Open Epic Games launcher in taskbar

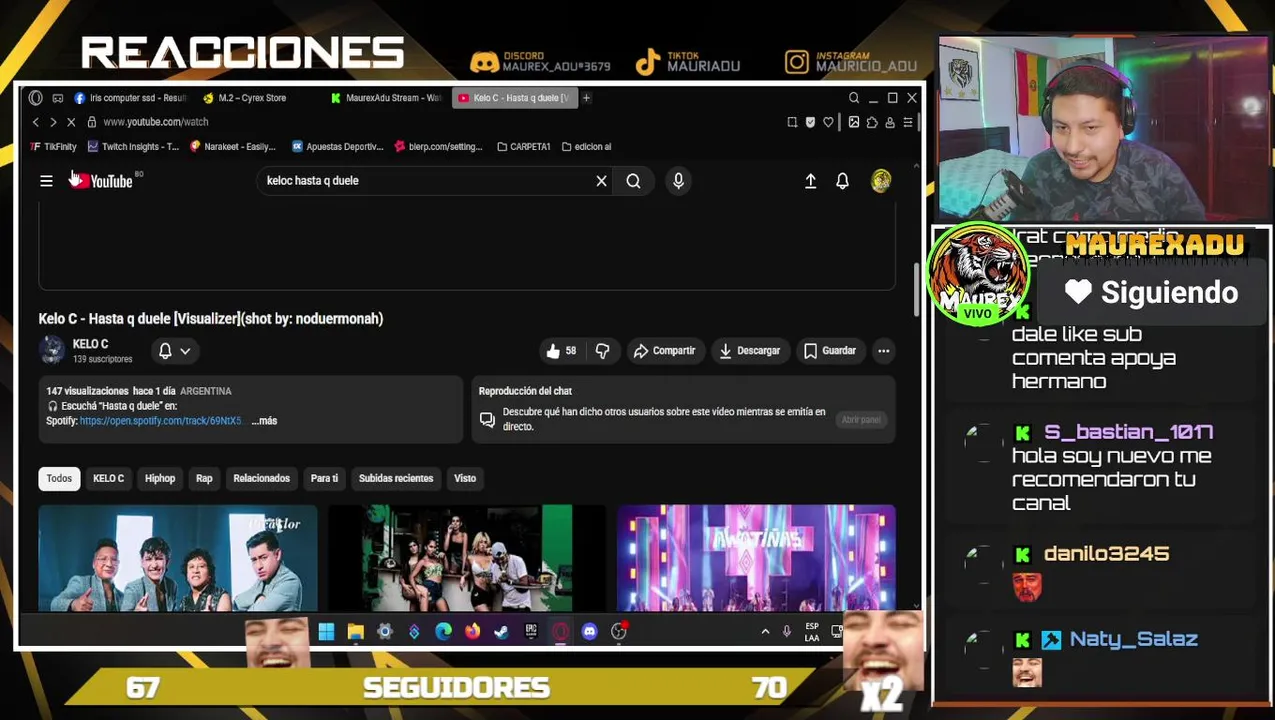(x=531, y=631)
